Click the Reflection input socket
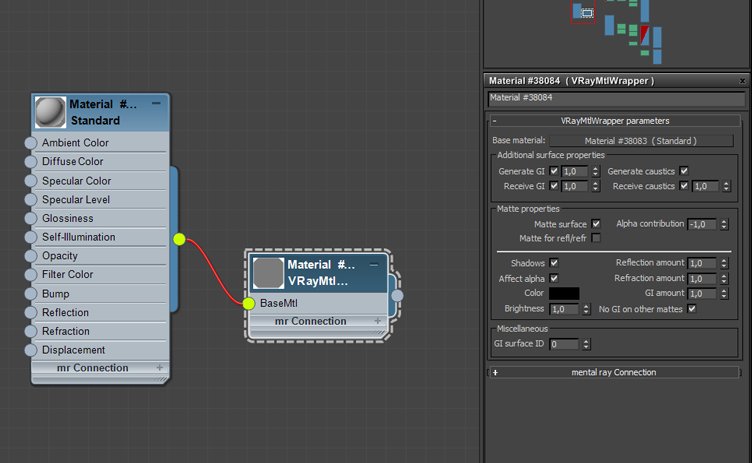Viewport: 752px width, 463px height. [31, 312]
